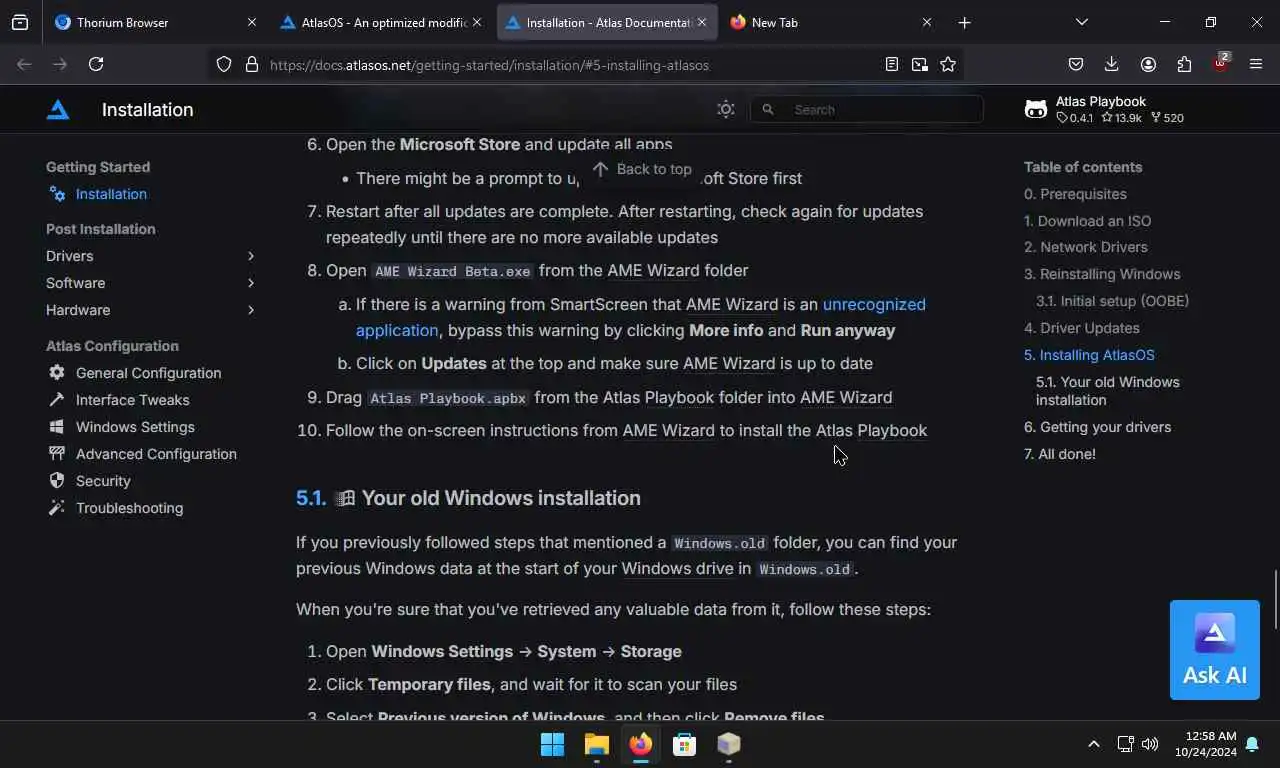Image resolution: width=1280 pixels, height=768 pixels.
Task: Bookmark this page with the star icon
Action: 948,64
